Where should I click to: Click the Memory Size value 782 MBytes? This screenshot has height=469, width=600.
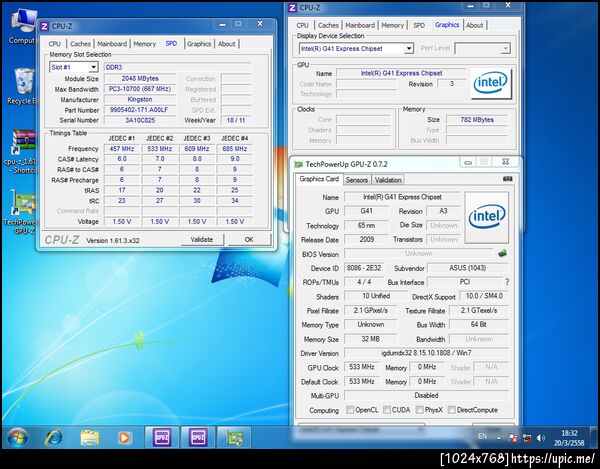tap(477, 119)
